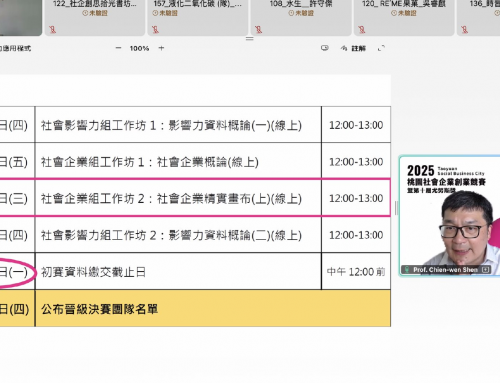Click 日(四) cell in 影響力資料概論(一) row
This screenshot has height=383, width=500.
click(17, 125)
